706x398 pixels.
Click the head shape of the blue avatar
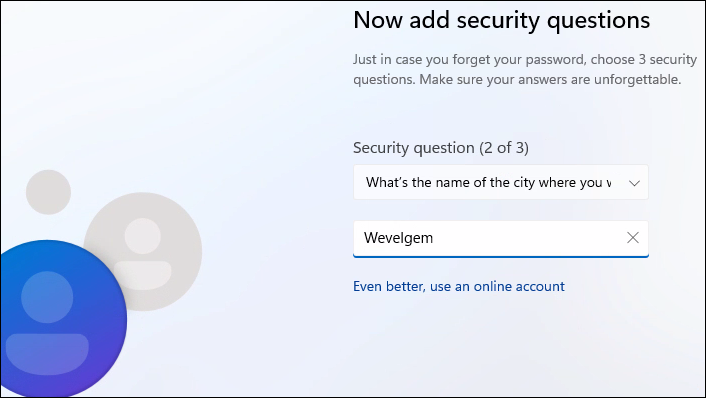[47, 297]
